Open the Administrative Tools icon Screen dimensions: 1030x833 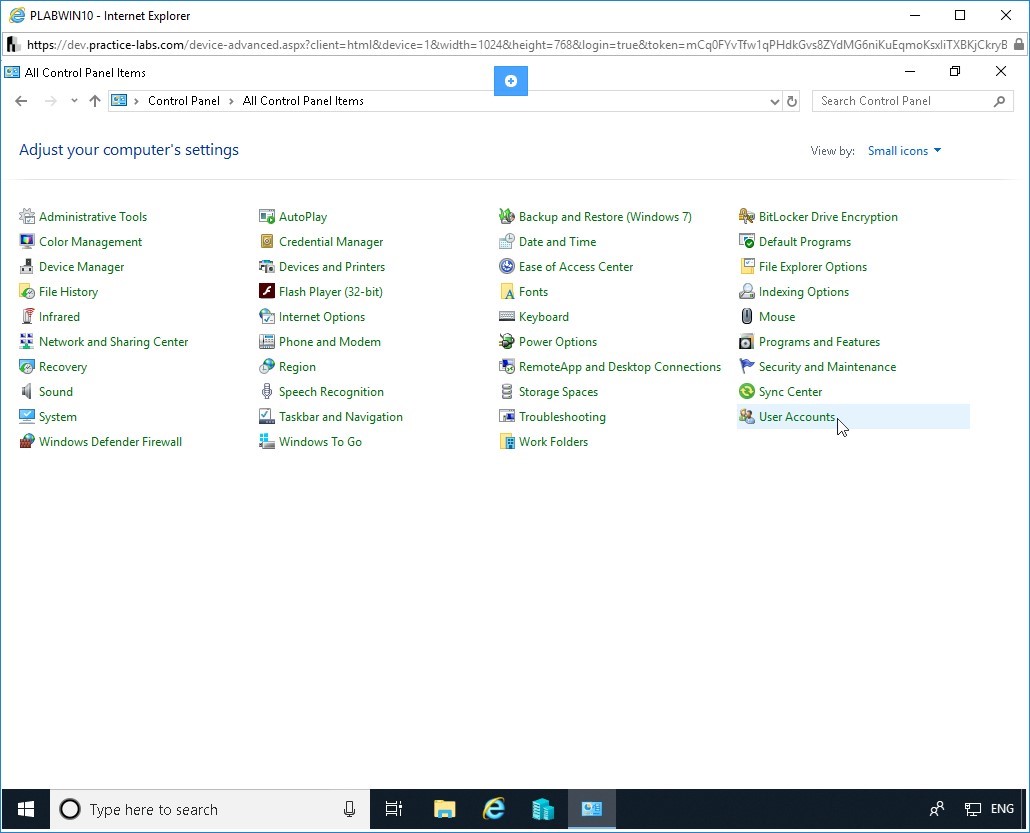pyautogui.click(x=27, y=216)
